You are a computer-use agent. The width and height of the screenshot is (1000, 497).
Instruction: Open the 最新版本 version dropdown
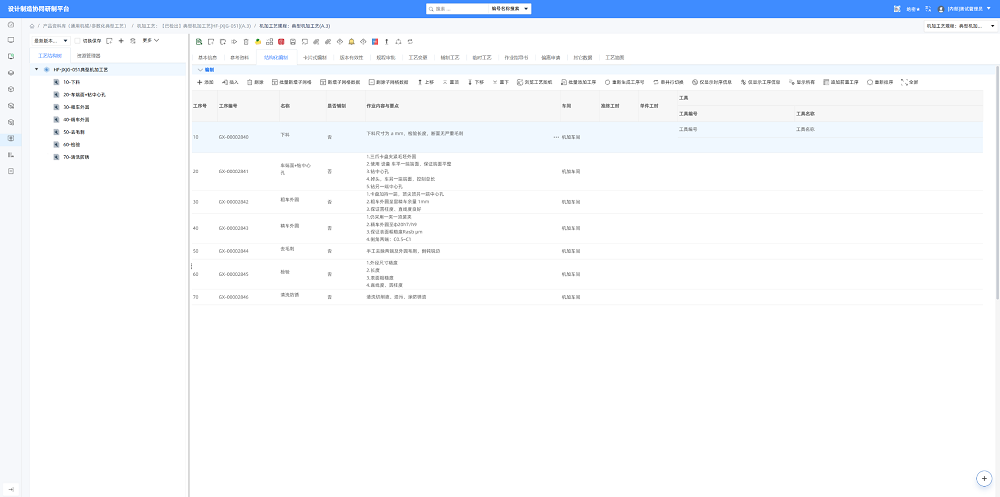point(50,40)
